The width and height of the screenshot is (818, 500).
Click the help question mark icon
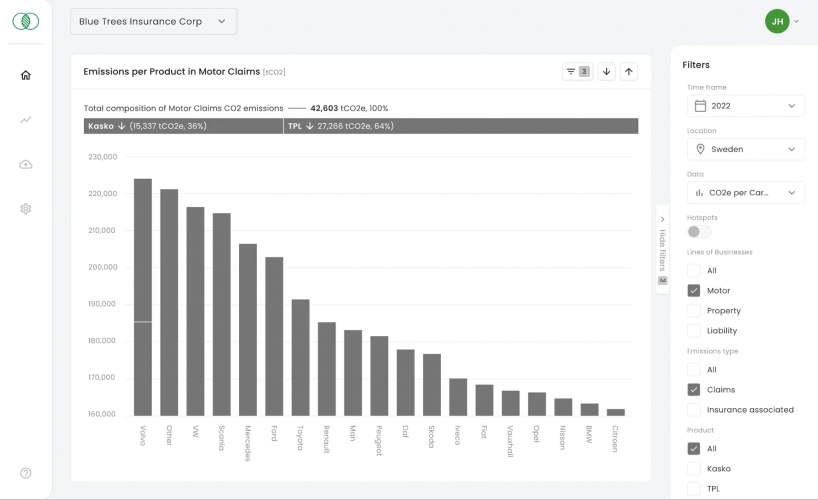coord(26,473)
